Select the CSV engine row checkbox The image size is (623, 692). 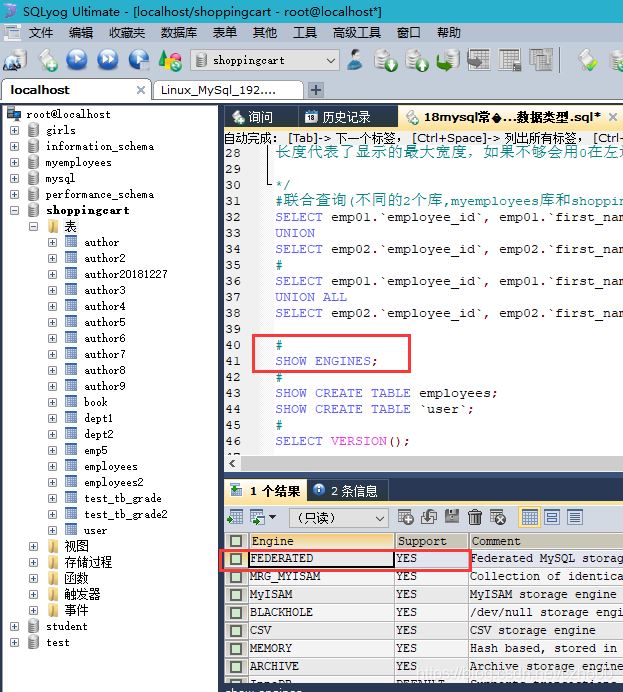click(235, 631)
